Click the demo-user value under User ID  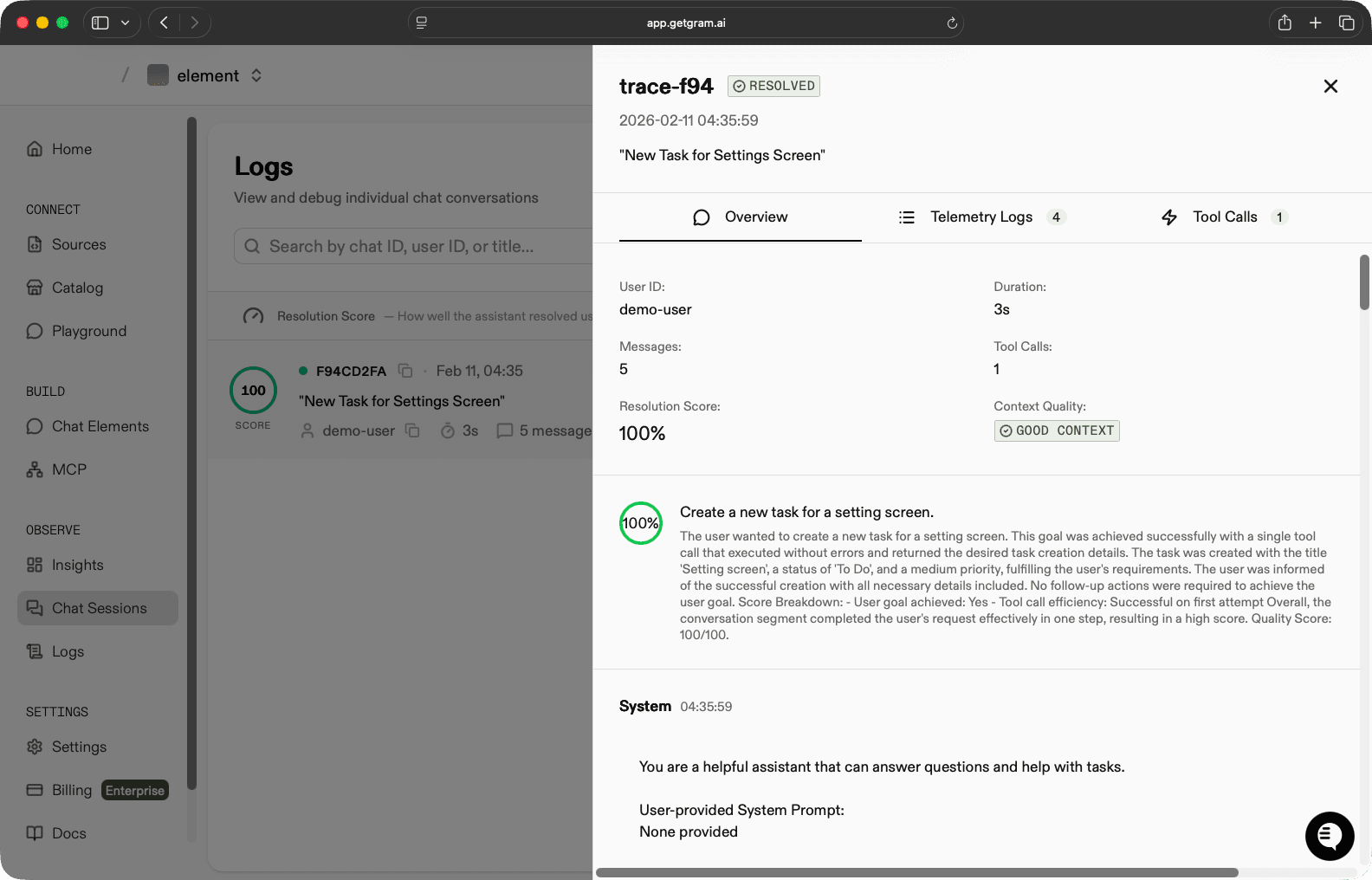pyautogui.click(x=656, y=309)
